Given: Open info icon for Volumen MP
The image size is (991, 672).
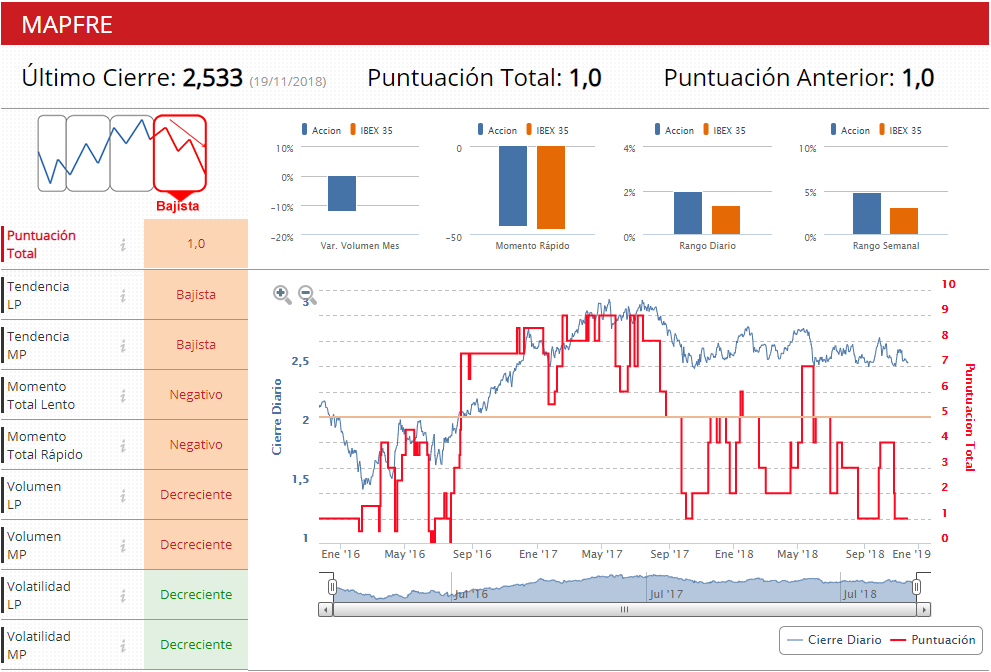Looking at the screenshot, I should coord(123,546).
